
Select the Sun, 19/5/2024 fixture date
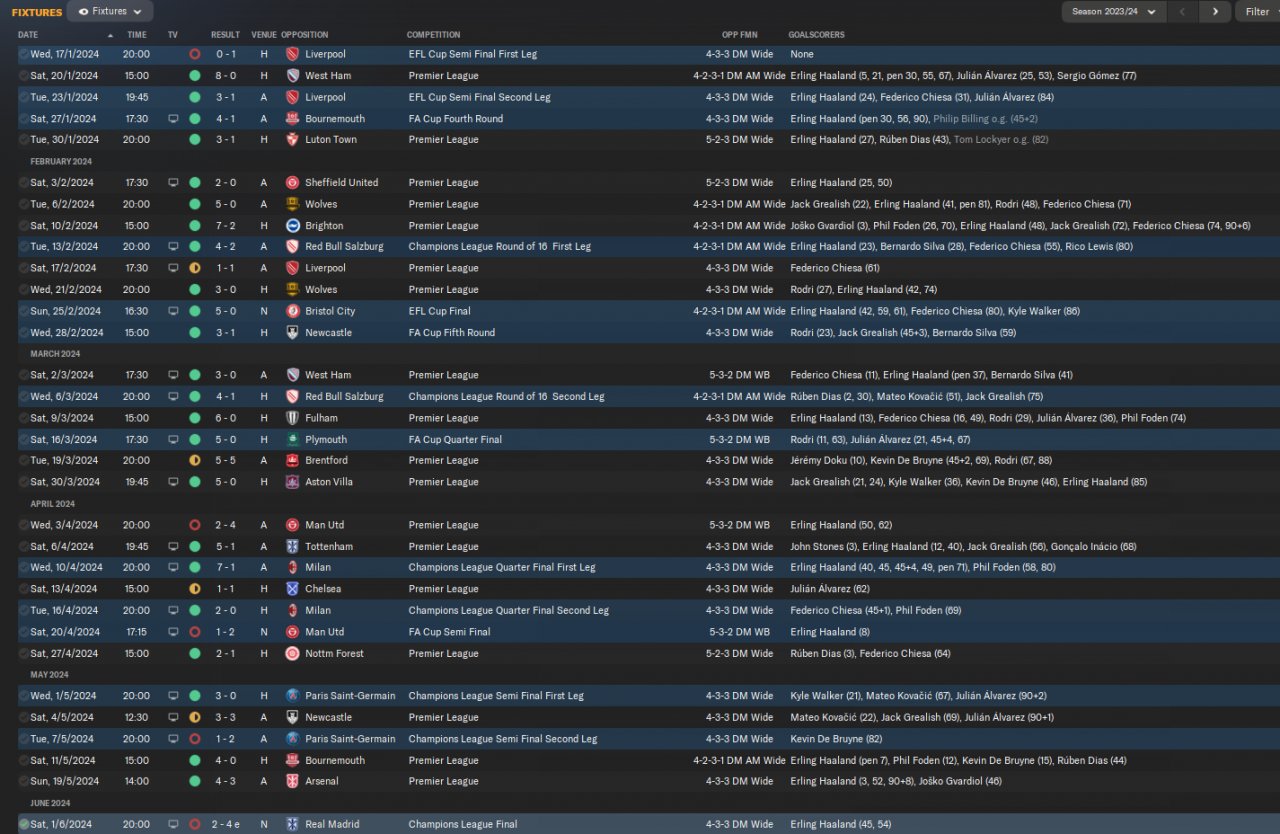tap(64, 782)
